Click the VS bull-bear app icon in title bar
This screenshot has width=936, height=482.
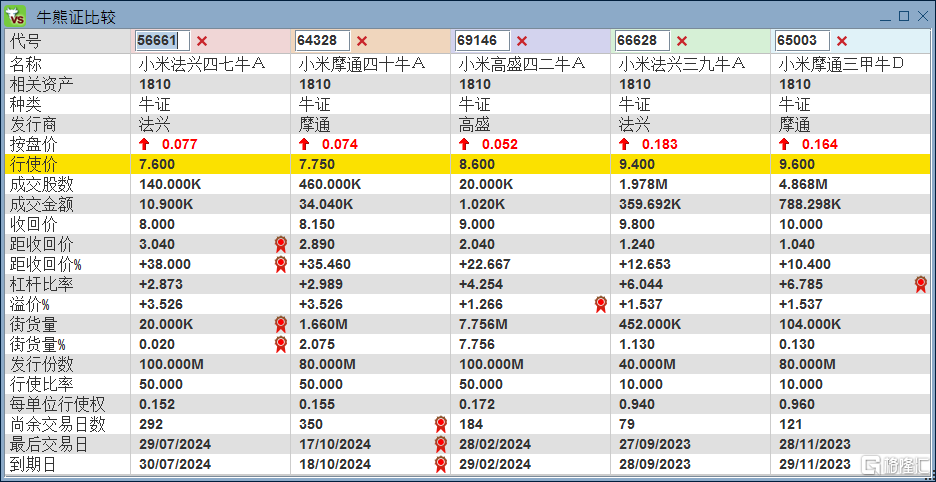tap(16, 15)
